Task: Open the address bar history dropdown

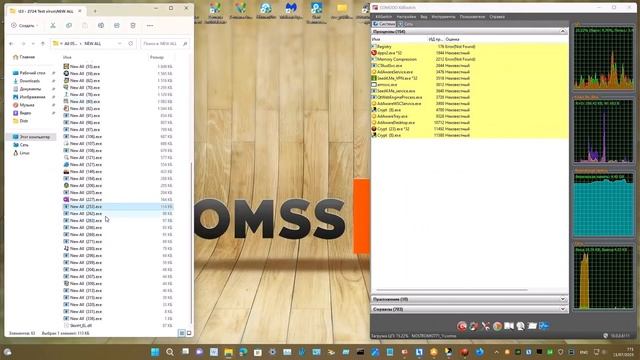Action: (120, 43)
